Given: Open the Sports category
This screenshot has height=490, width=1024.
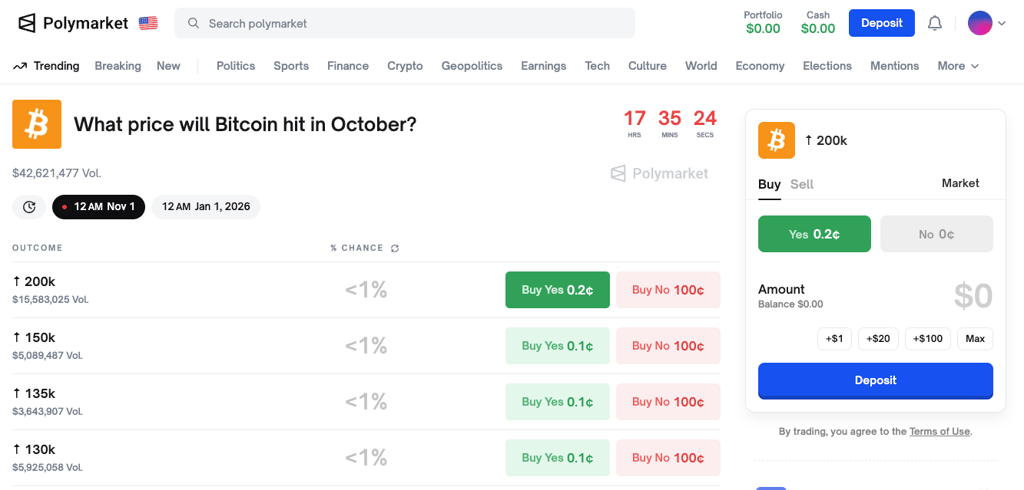Looking at the screenshot, I should point(291,66).
